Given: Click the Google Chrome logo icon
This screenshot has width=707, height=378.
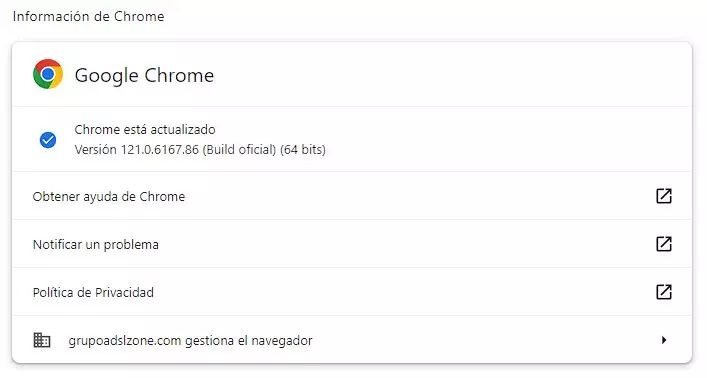Looking at the screenshot, I should click(48, 74).
